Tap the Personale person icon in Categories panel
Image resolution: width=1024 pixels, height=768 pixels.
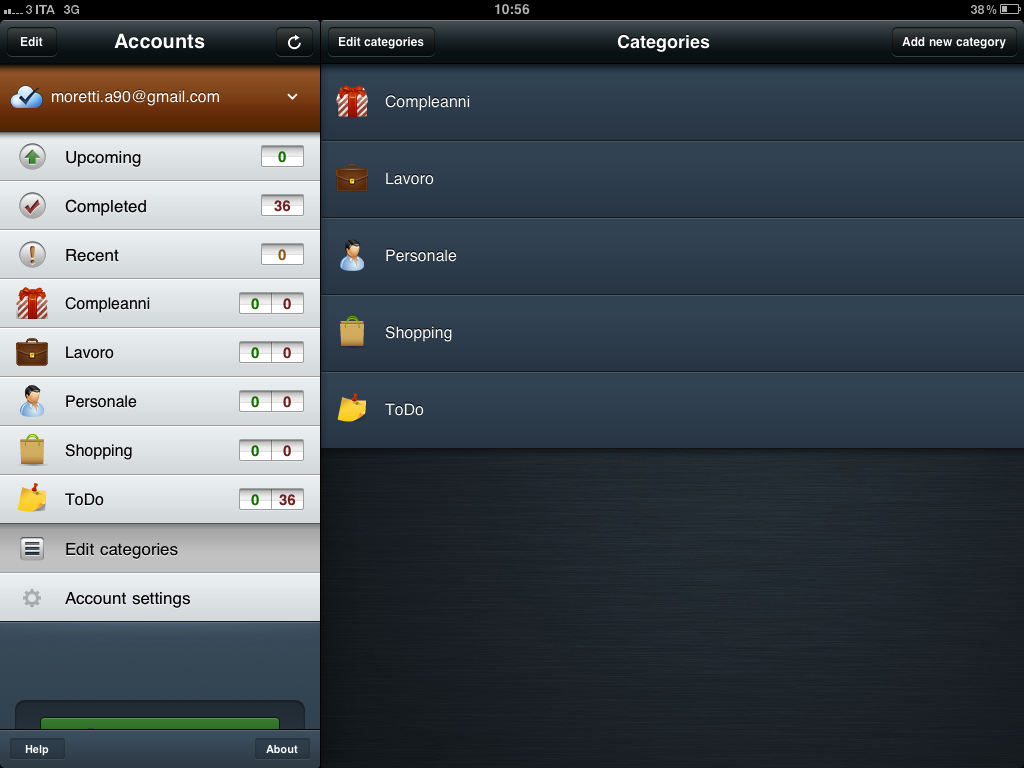352,255
